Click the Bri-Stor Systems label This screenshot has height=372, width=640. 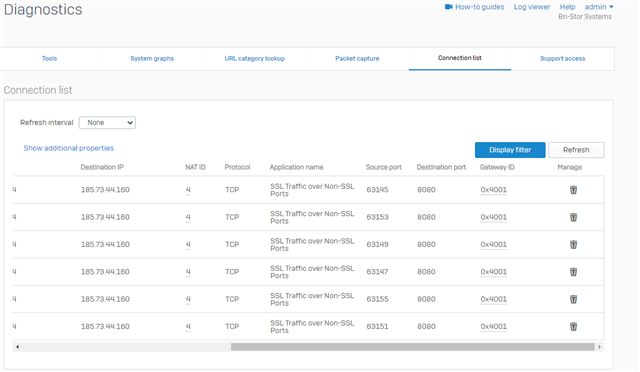585,17
